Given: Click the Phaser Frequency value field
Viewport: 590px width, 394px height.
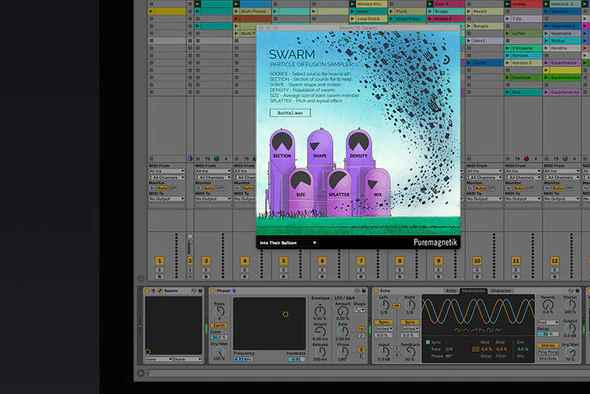Looking at the screenshot, I should (242, 359).
